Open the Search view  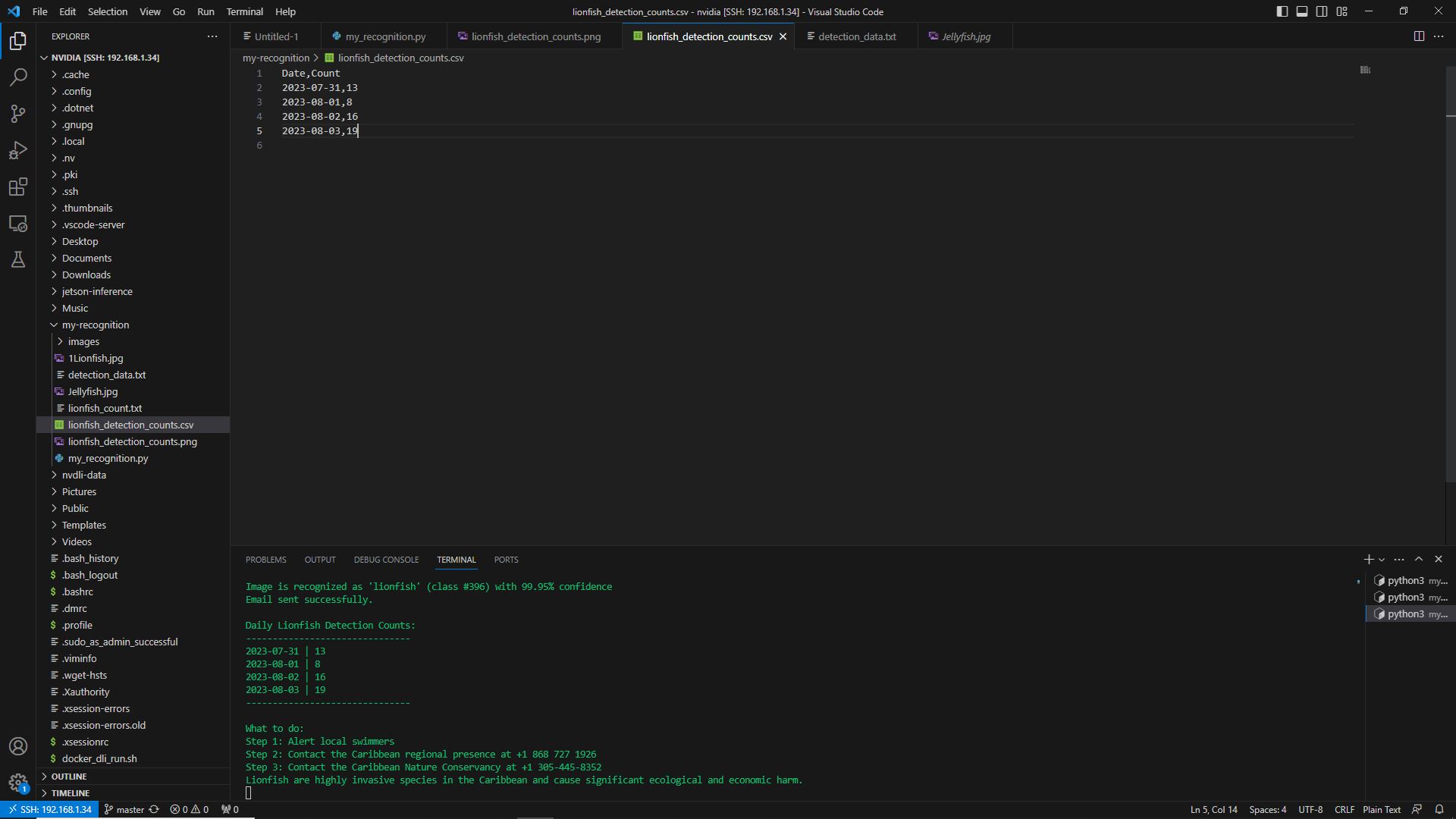point(18,77)
